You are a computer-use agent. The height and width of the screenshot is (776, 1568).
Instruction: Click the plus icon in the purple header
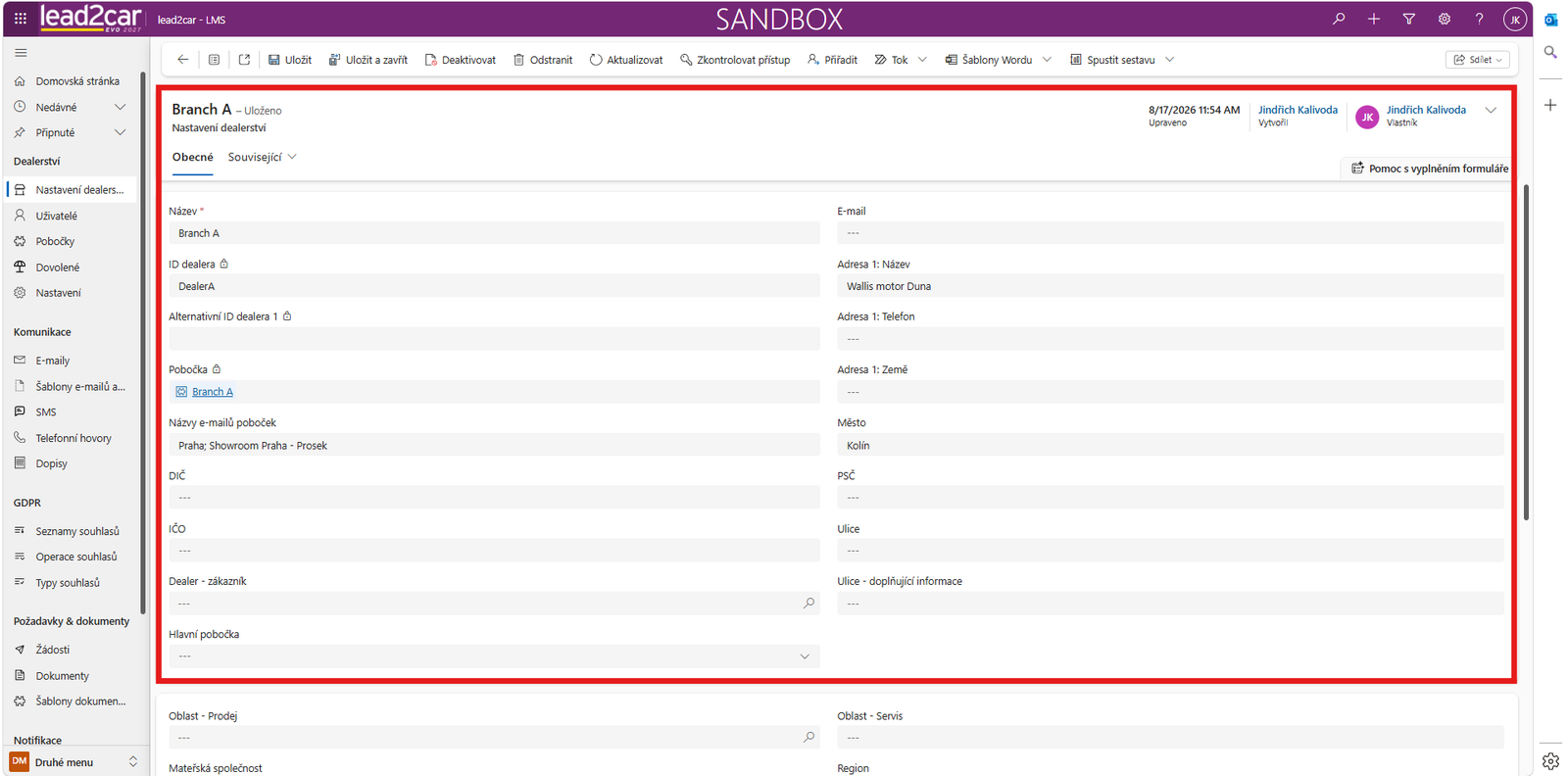[x=1374, y=19]
